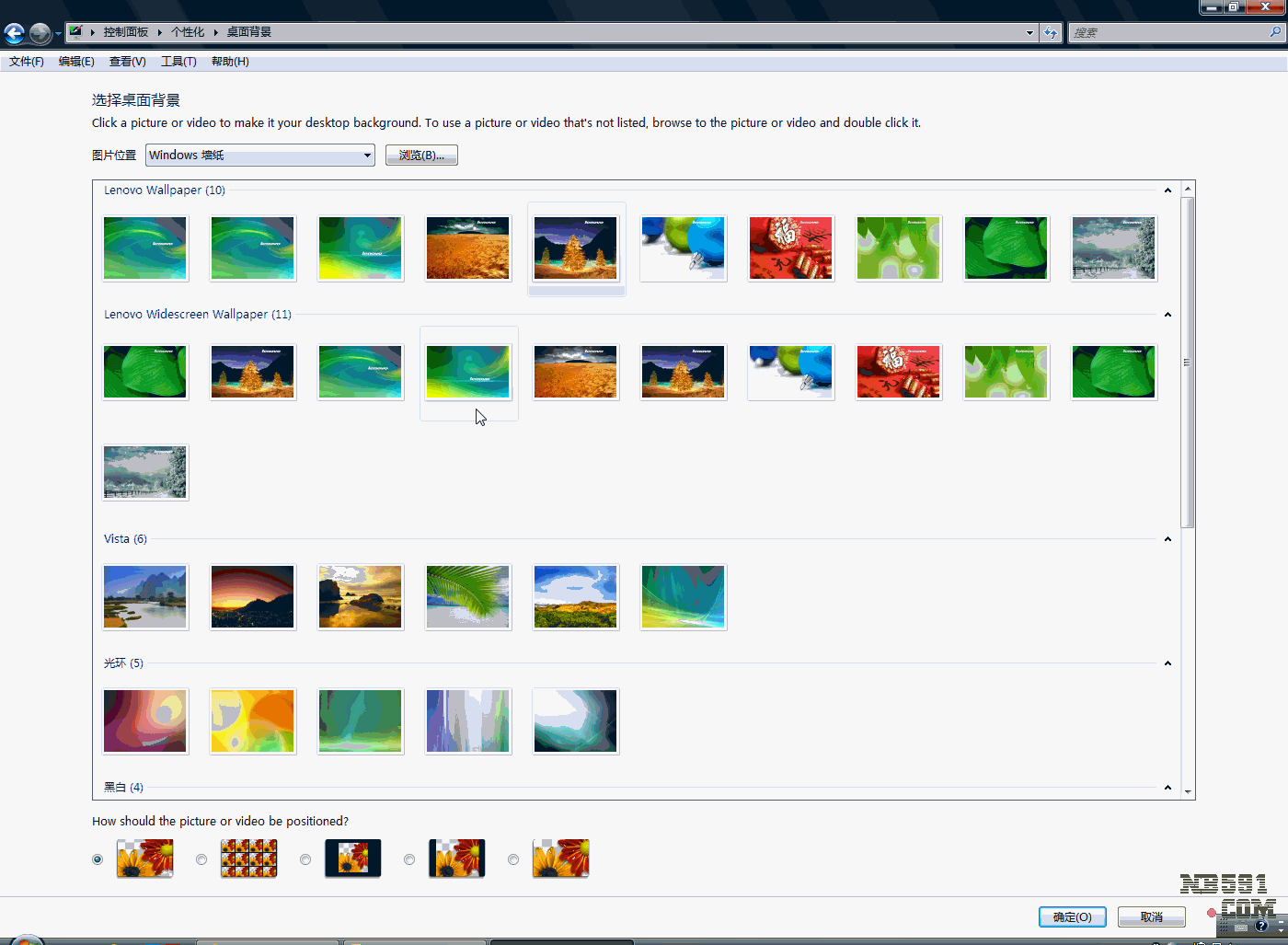The image size is (1288, 945).
Task: Click the currently selected fill positioning radio button
Action: pos(98,859)
